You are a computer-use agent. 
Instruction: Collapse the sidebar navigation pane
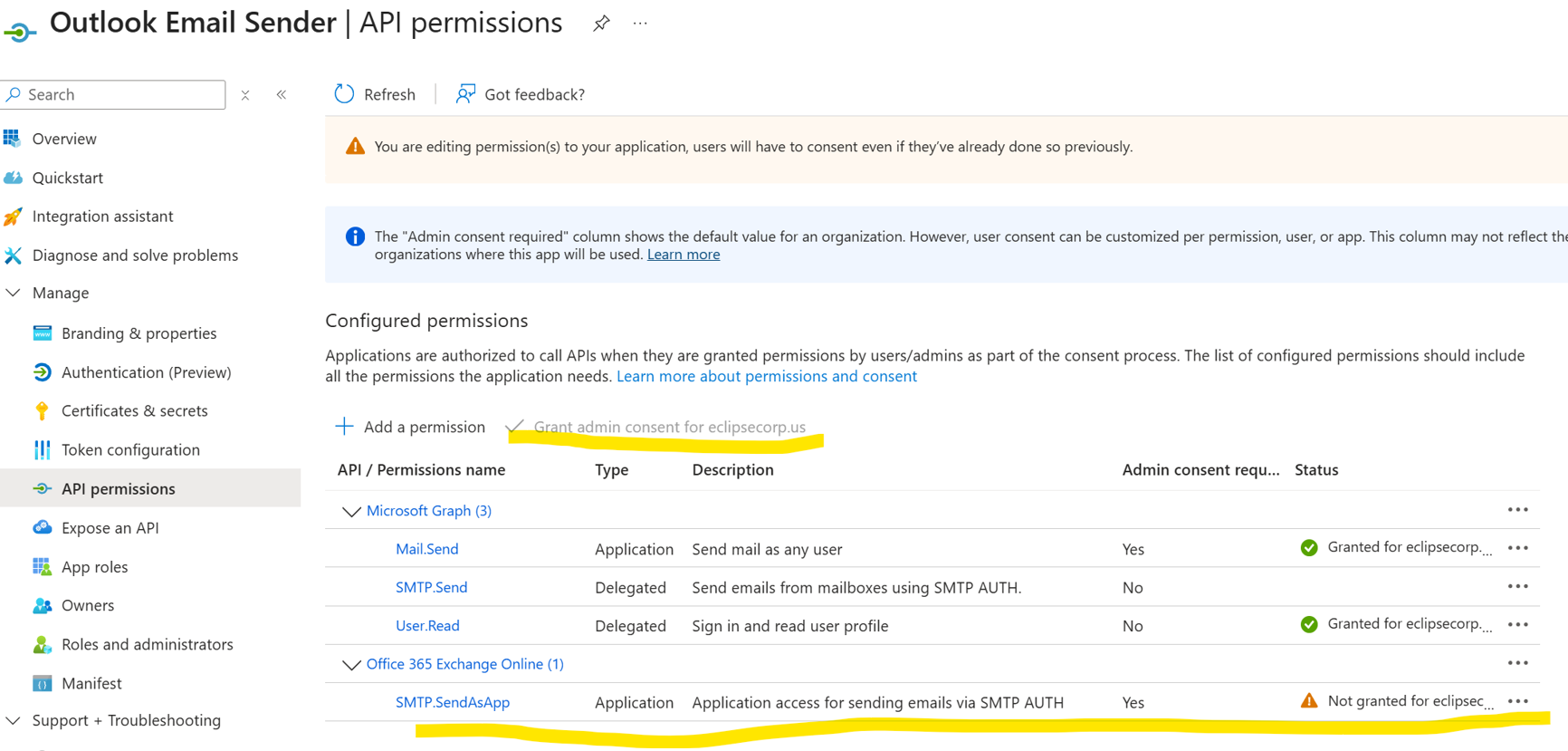282,95
